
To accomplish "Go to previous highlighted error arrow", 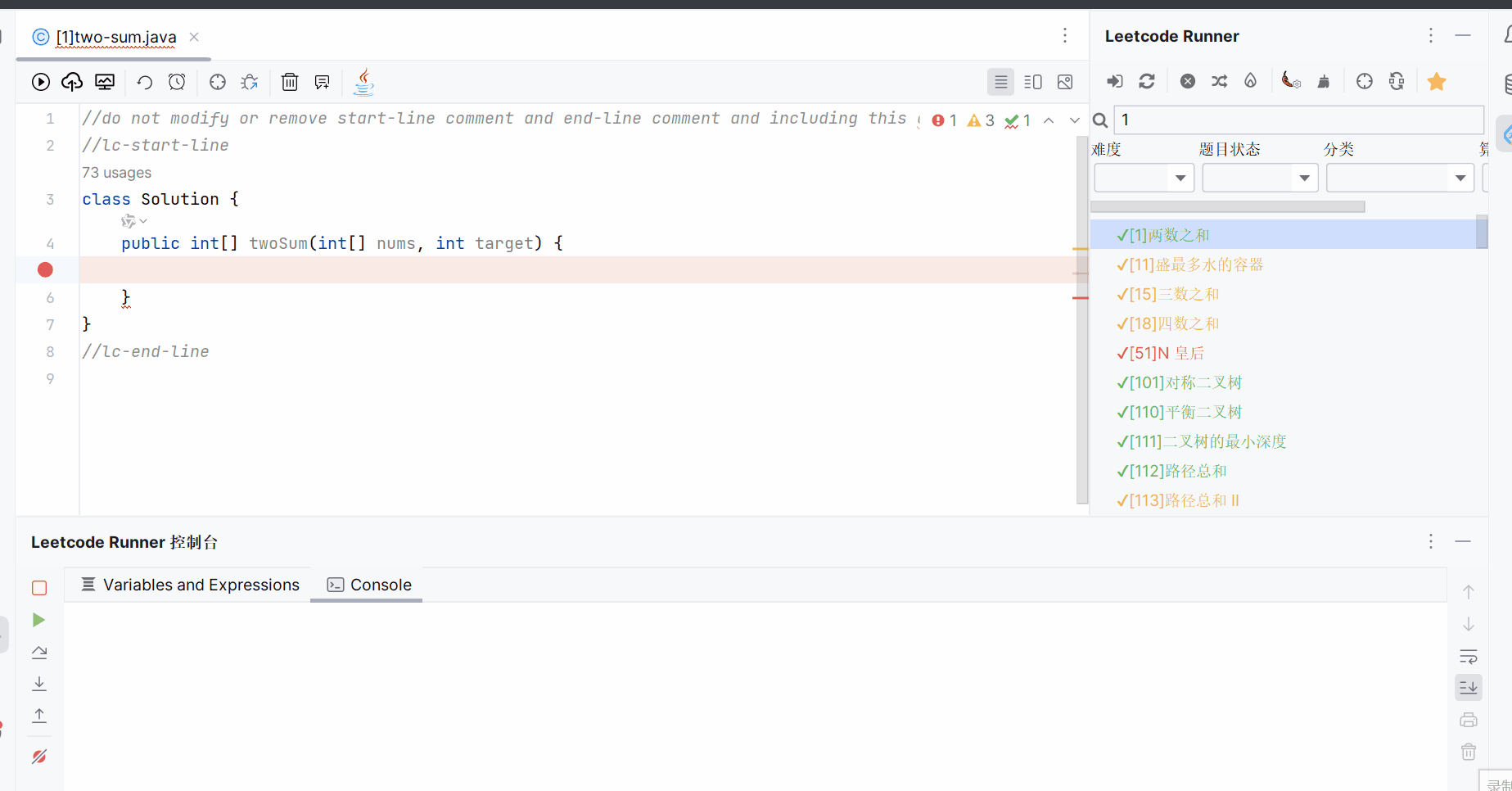I will [1049, 120].
